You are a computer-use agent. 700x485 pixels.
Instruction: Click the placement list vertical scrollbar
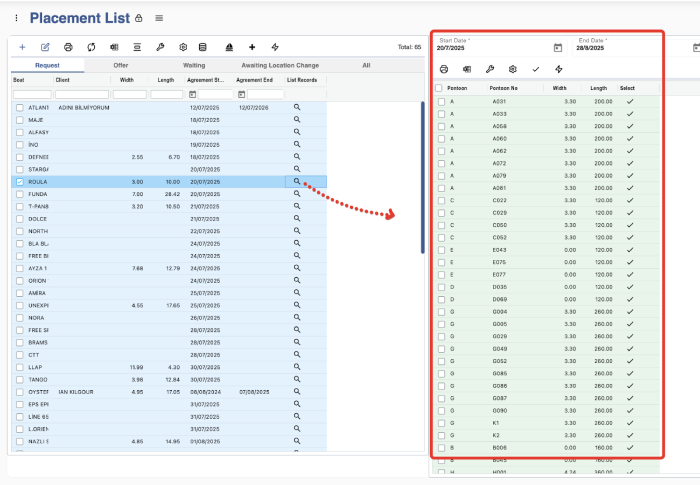(x=422, y=177)
